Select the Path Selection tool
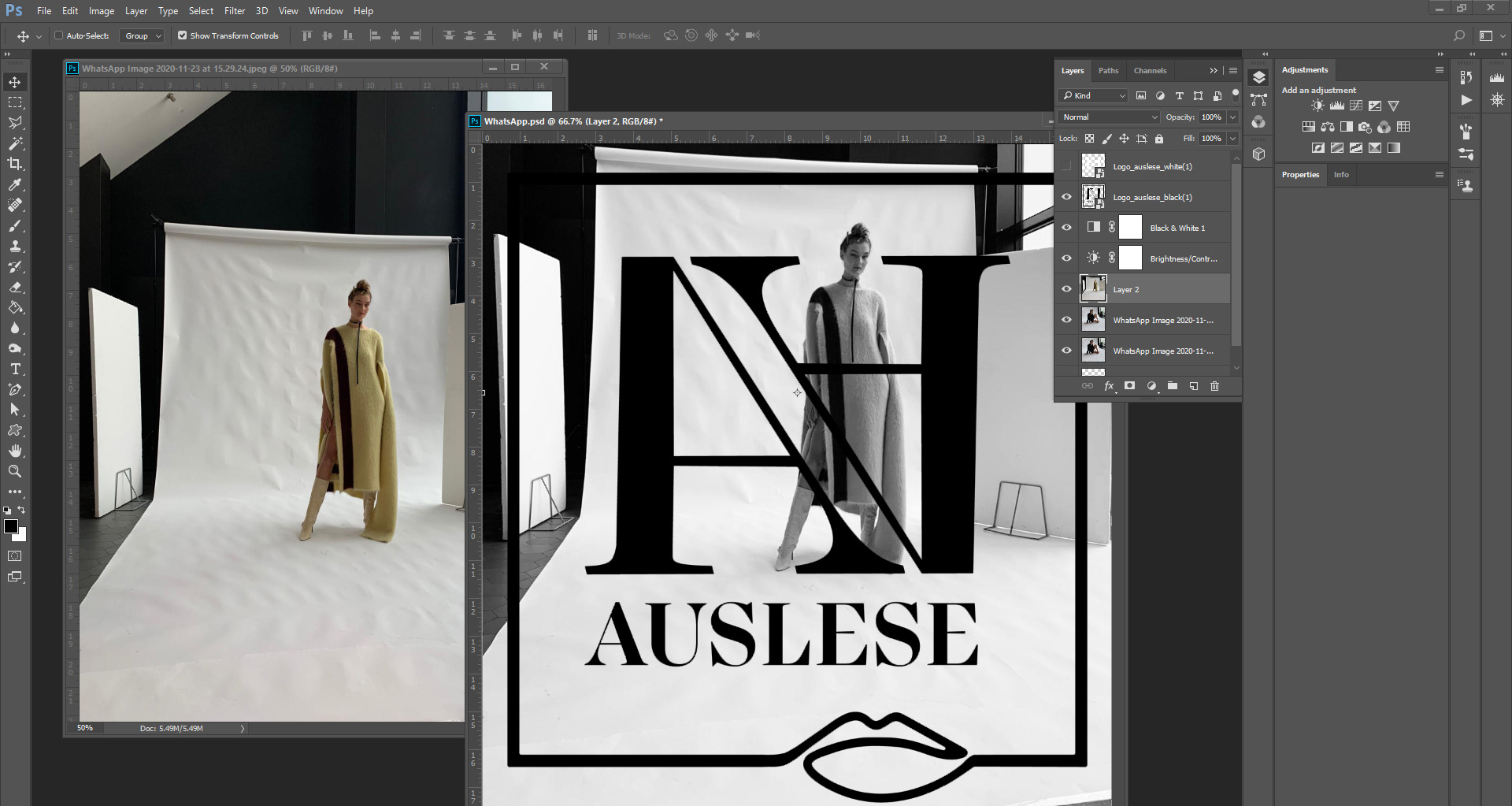1512x806 pixels. pyautogui.click(x=15, y=410)
